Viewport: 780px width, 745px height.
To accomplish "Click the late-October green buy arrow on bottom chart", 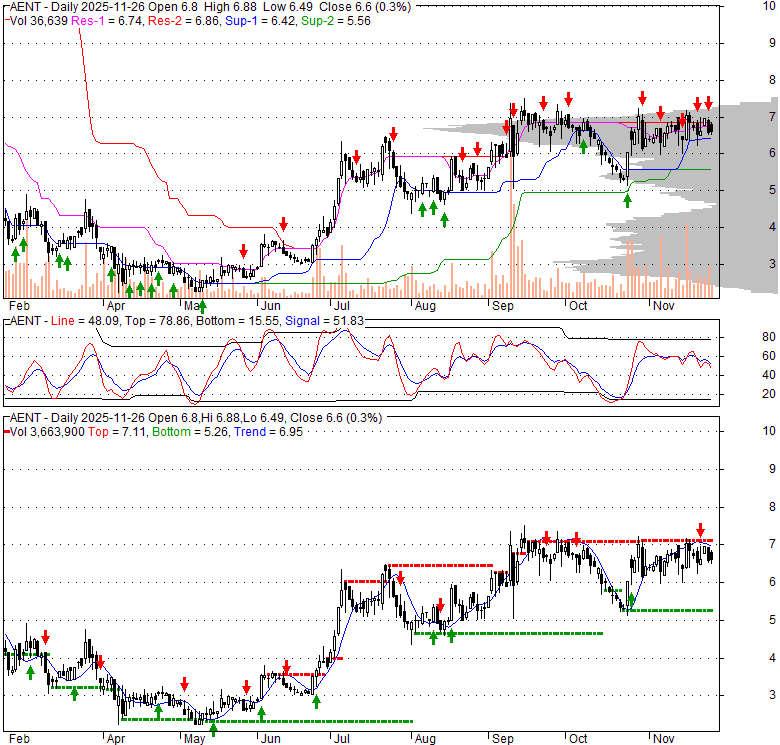I will coord(631,600).
